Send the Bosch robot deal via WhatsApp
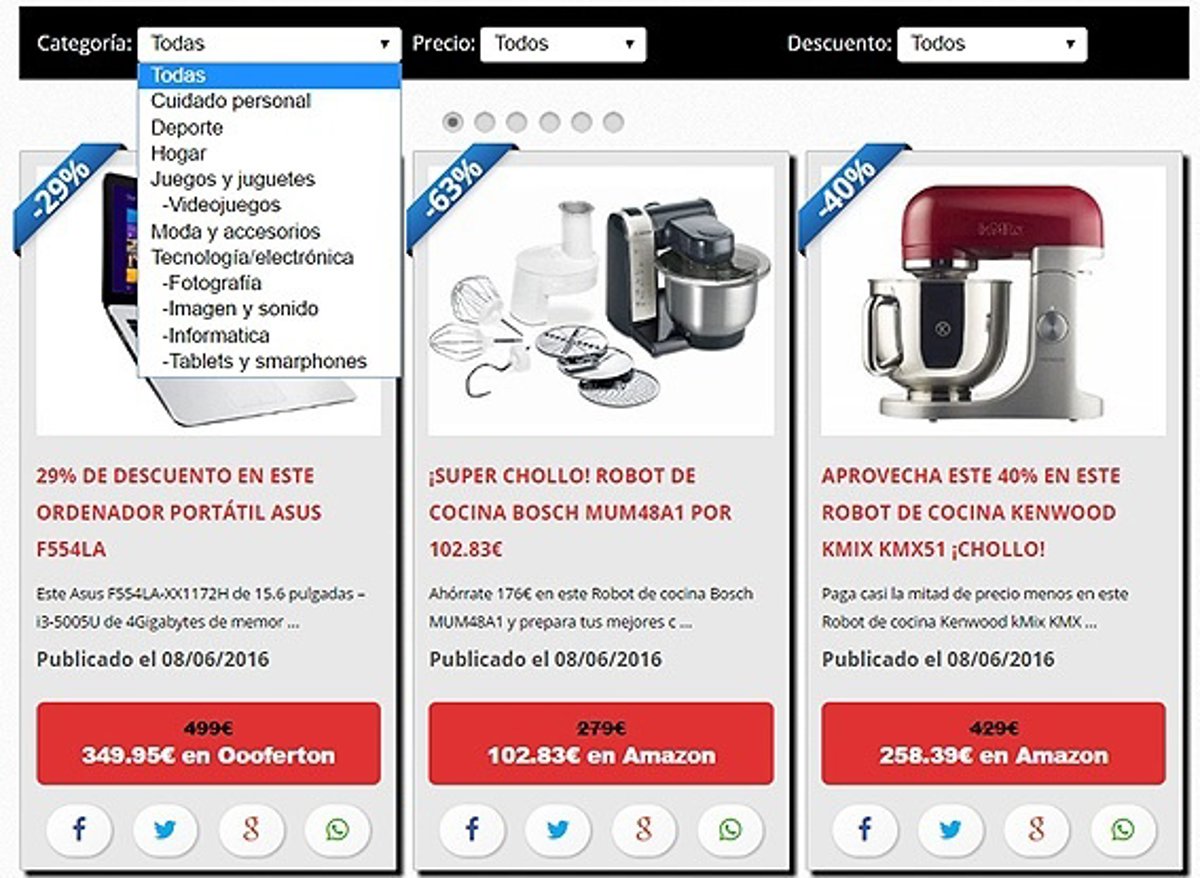Image resolution: width=1200 pixels, height=878 pixels. (x=730, y=829)
